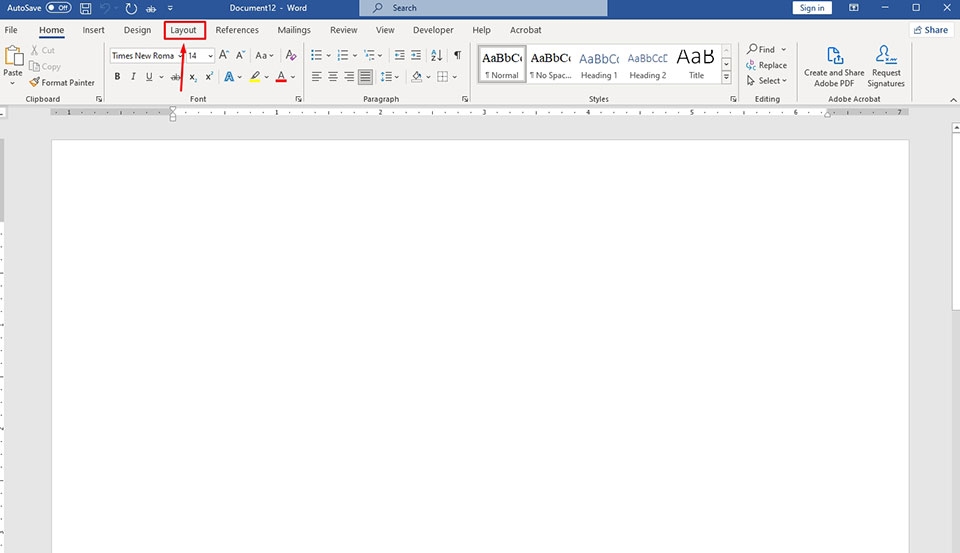Image resolution: width=960 pixels, height=553 pixels.
Task: Open the Select dropdown
Action: [x=767, y=81]
